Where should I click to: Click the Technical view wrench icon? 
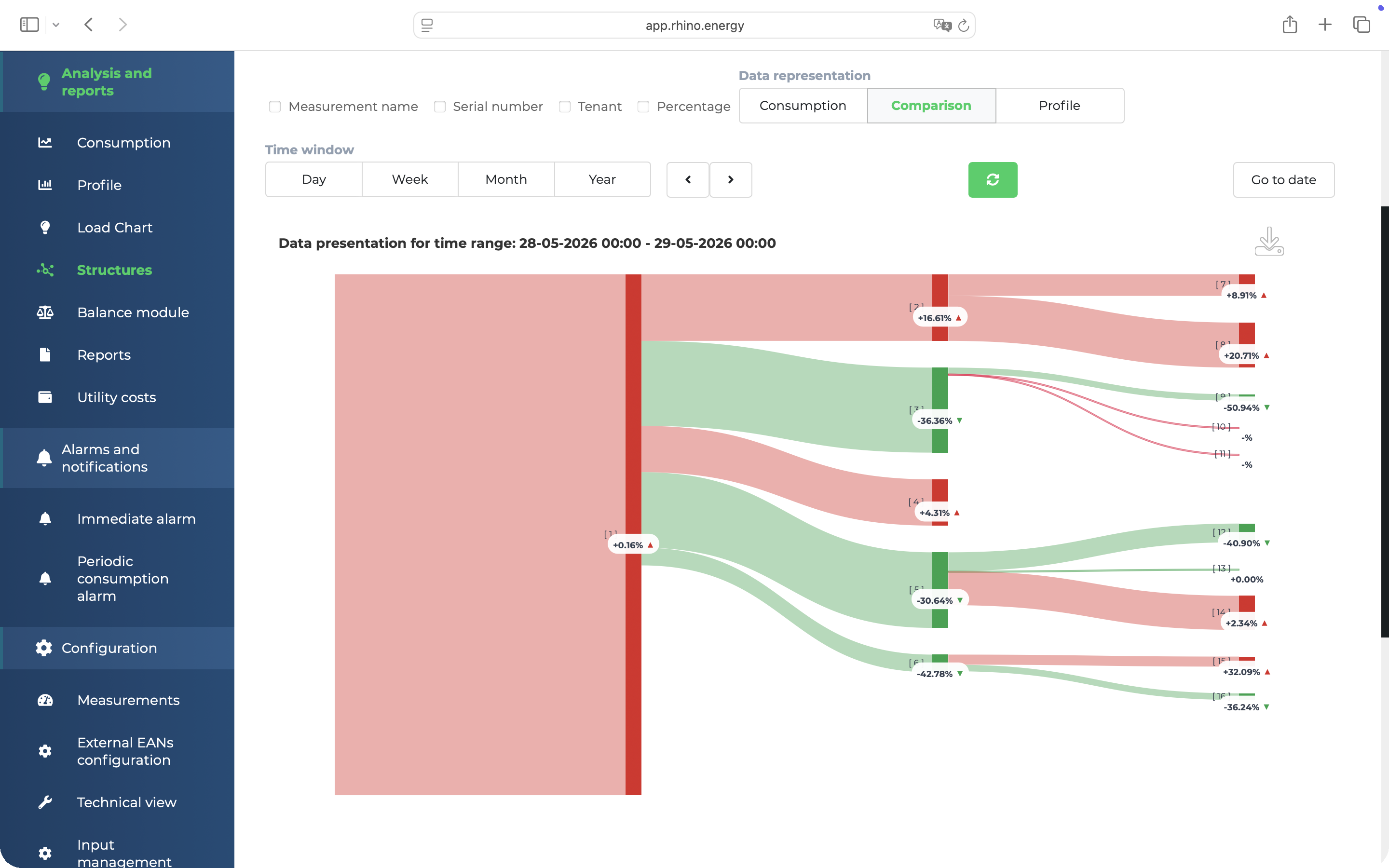click(45, 802)
